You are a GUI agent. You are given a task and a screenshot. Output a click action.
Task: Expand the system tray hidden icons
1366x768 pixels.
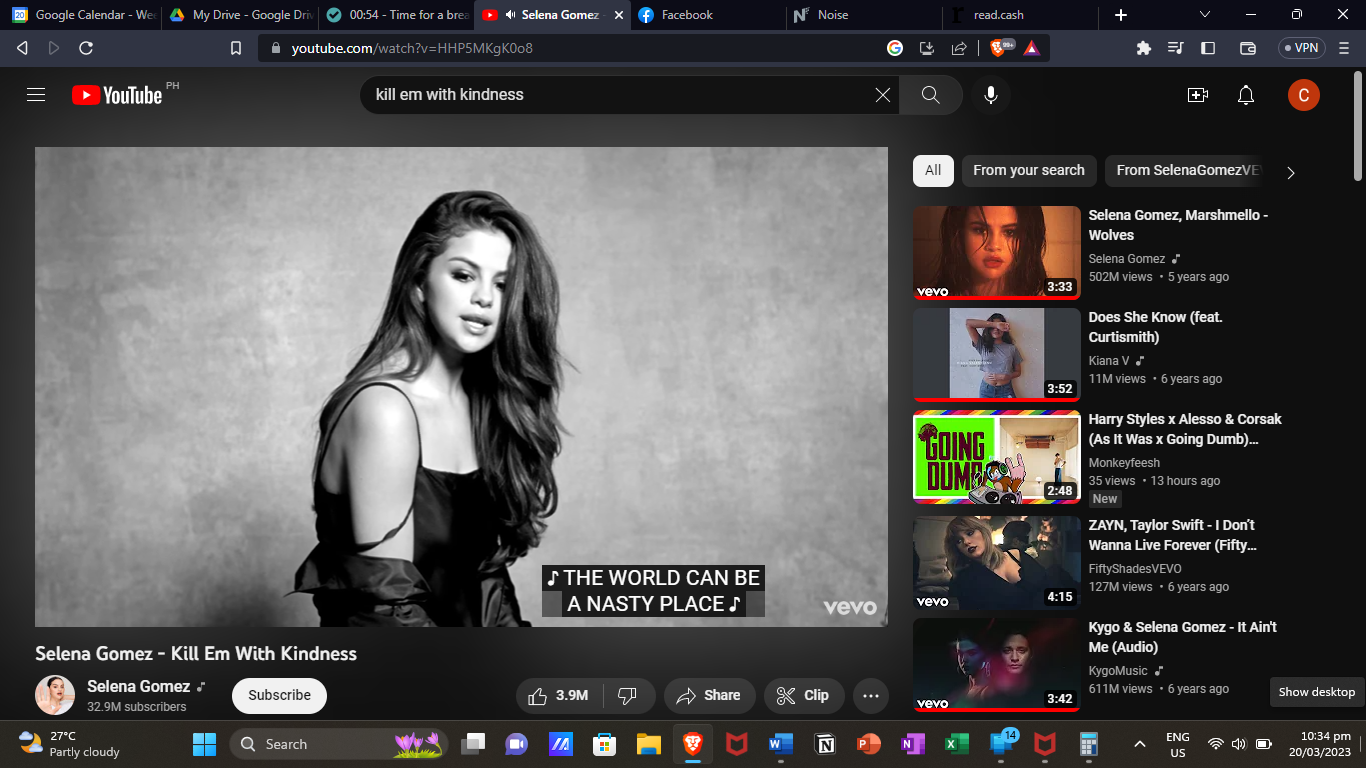coord(1139,744)
